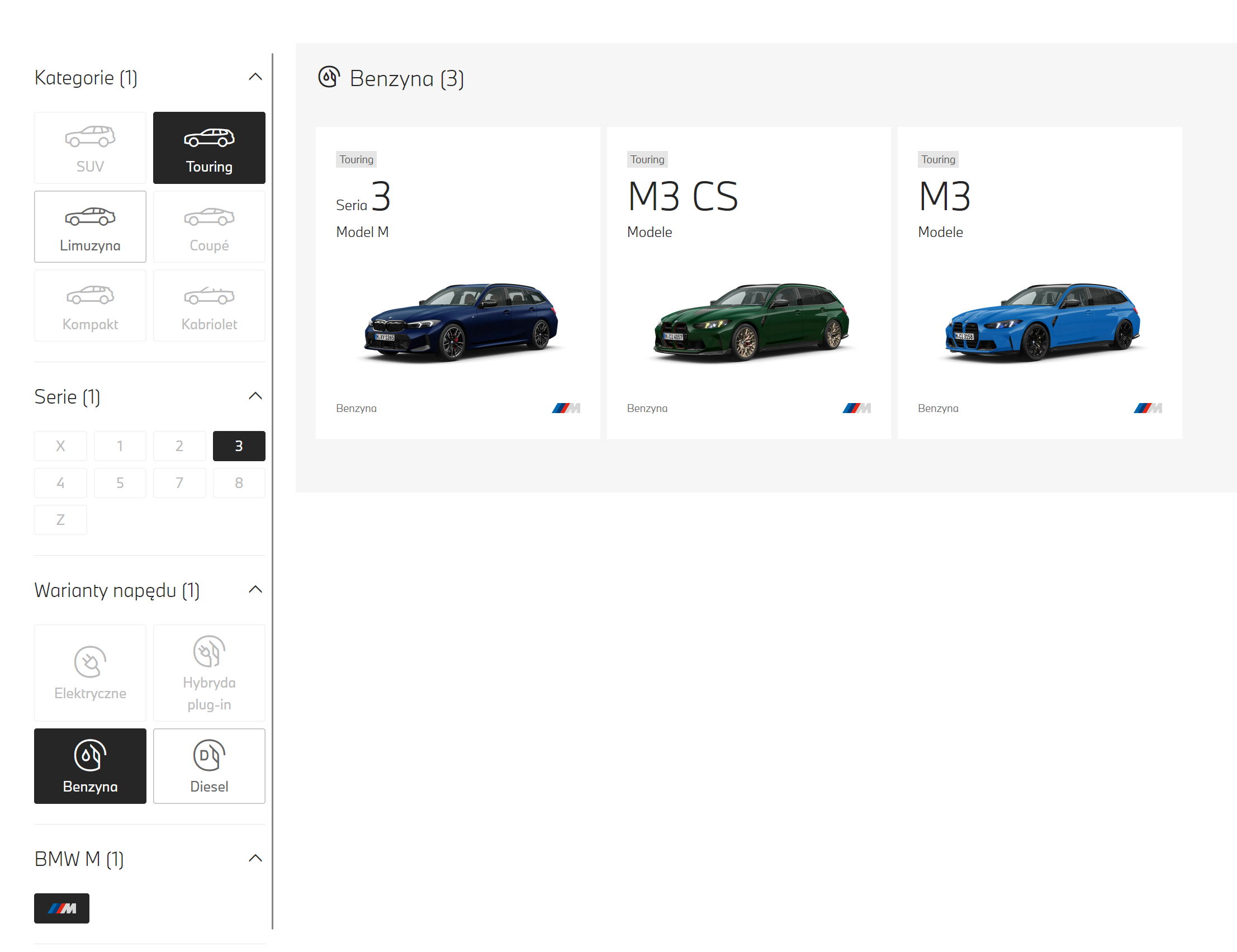Screen dimensions: 1237x952
Task: Click Benzyna label on Seria 3 card
Action: tap(356, 408)
